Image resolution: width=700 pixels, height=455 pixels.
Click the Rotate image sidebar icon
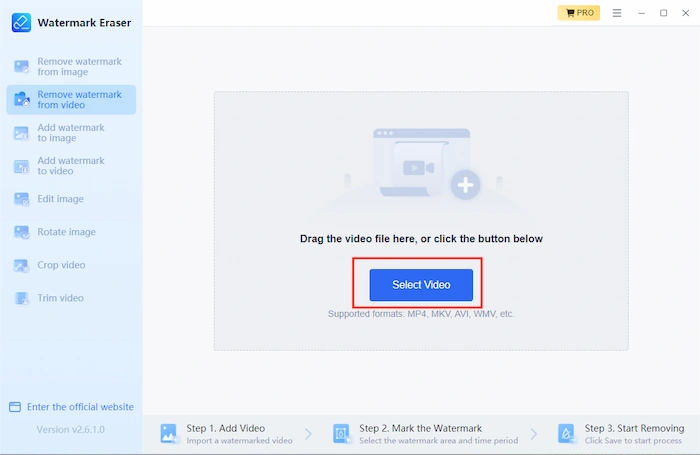pos(21,232)
